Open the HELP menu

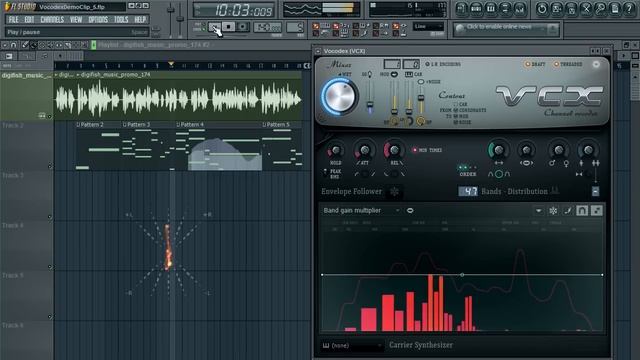[x=140, y=20]
